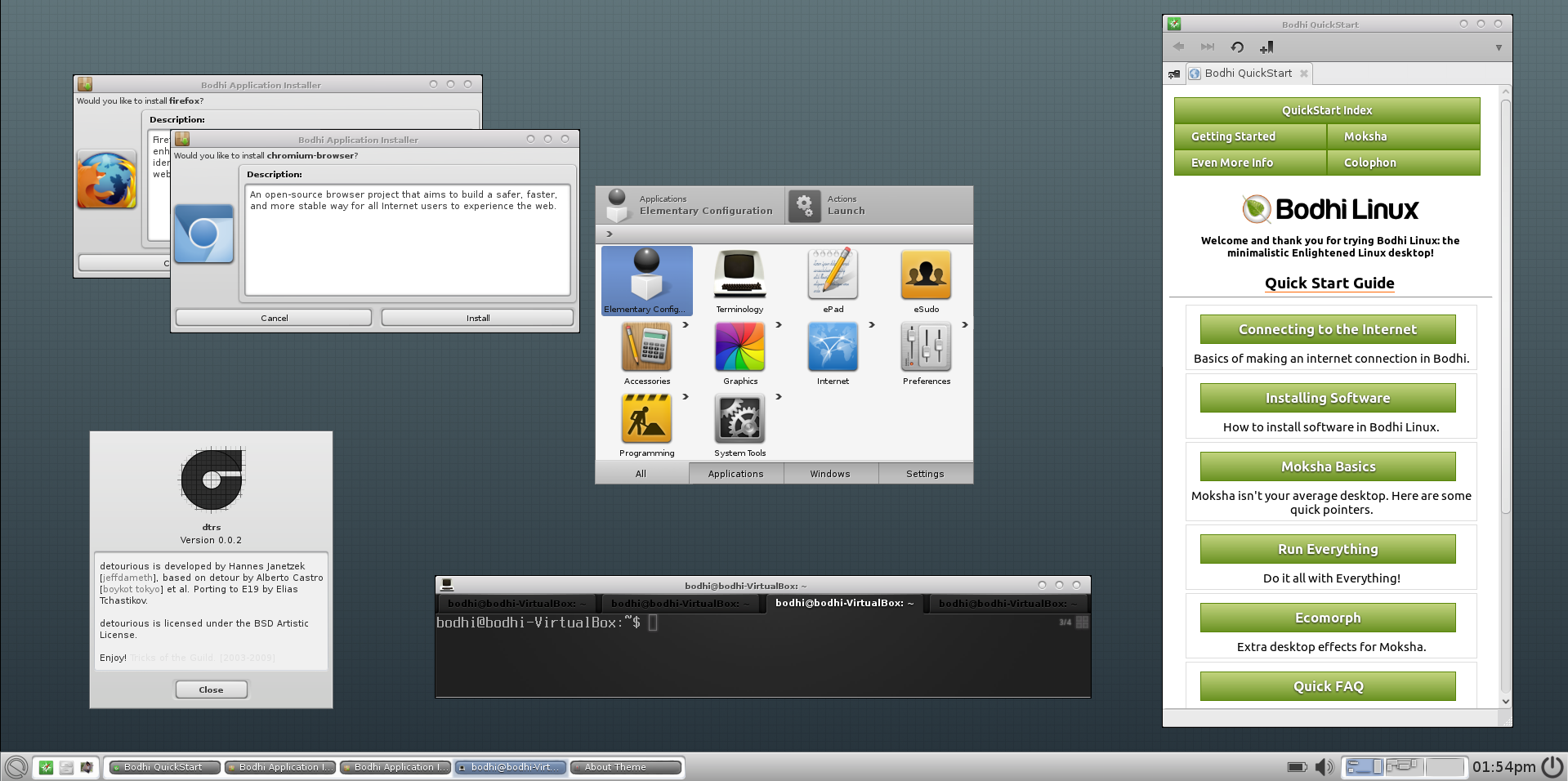Screen dimensions: 1568x781
Task: Focus the terminal window from taskbar
Action: pos(511,767)
